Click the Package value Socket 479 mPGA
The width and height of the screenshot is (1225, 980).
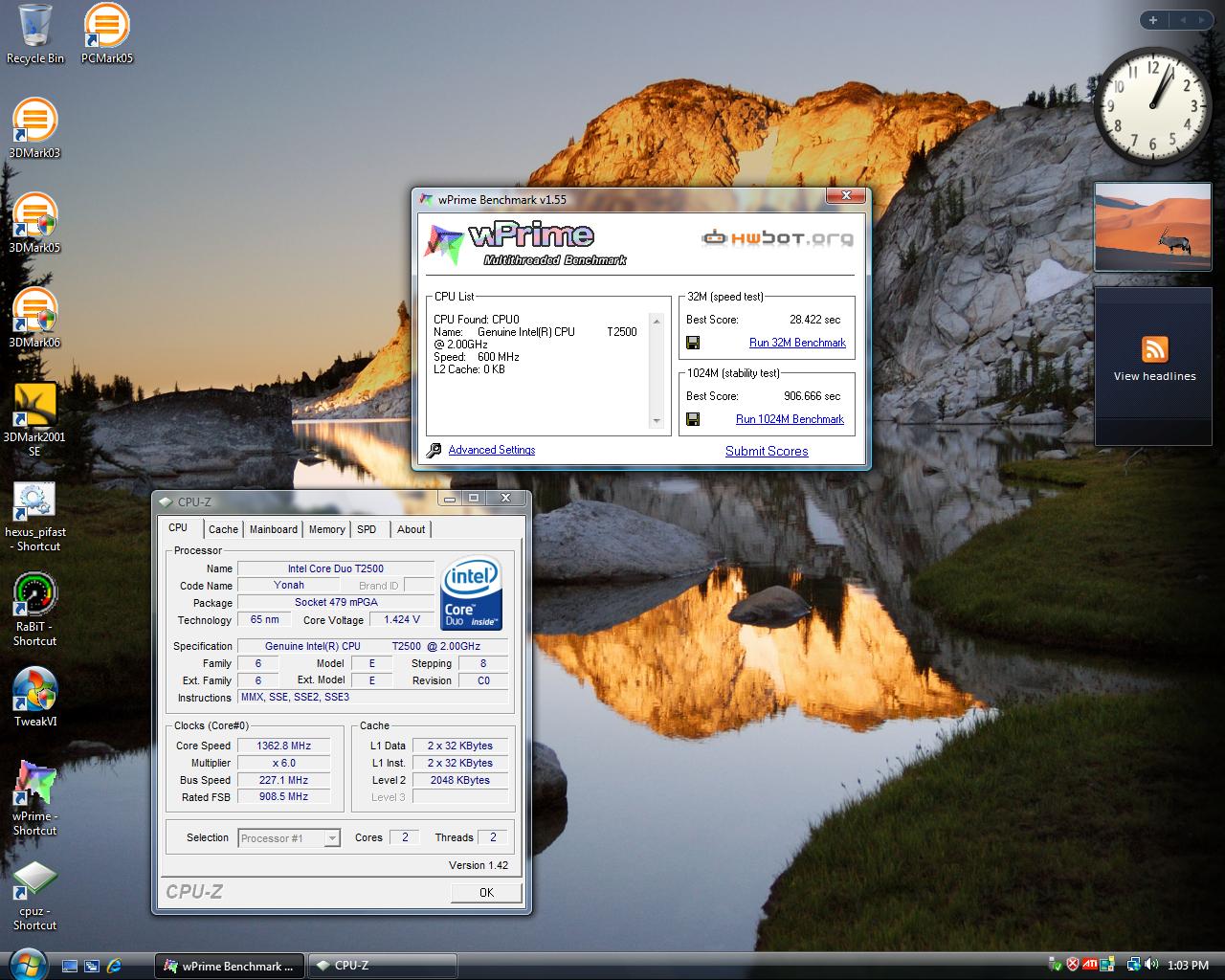336,602
